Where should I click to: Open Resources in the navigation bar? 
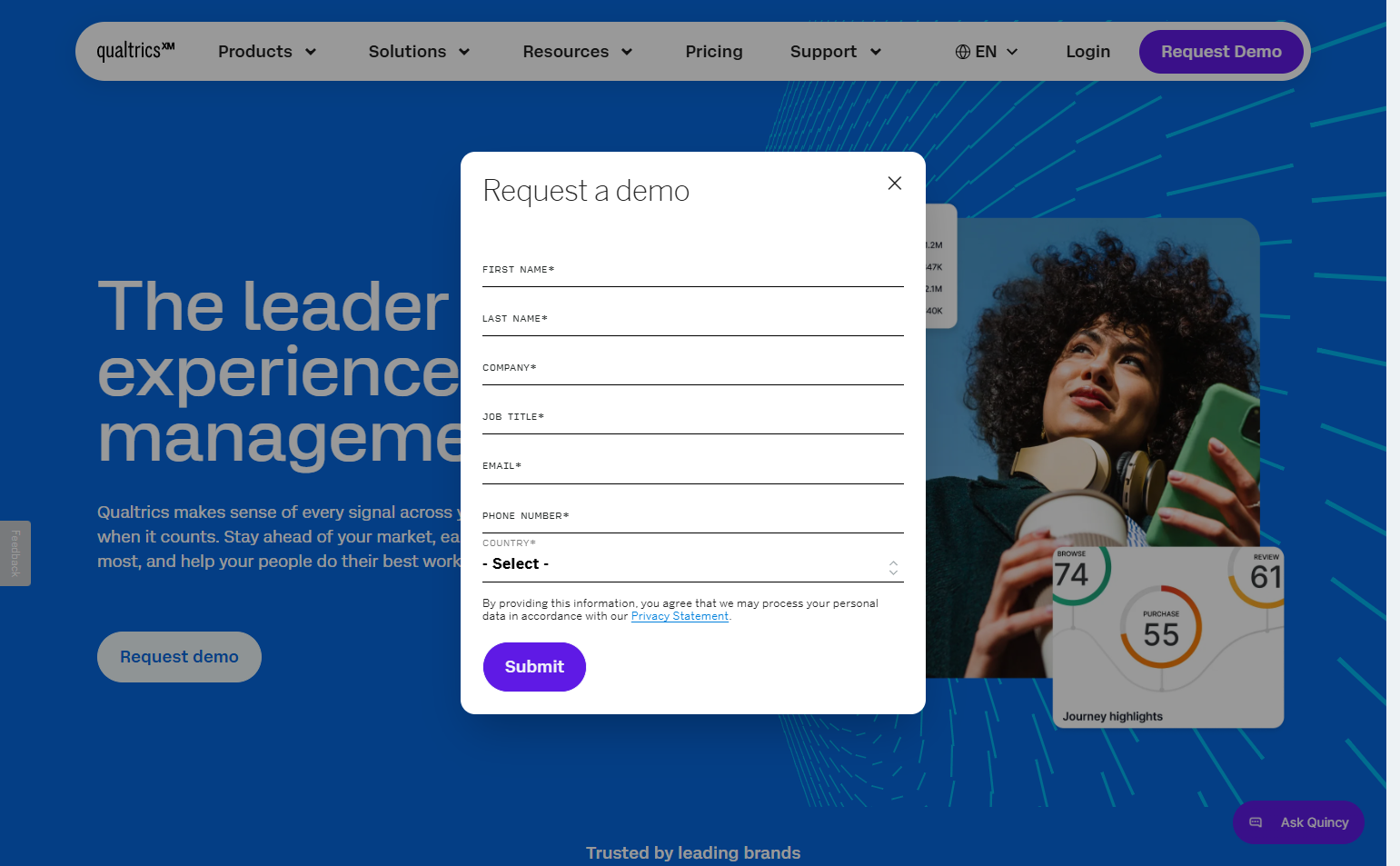pyautogui.click(x=566, y=52)
